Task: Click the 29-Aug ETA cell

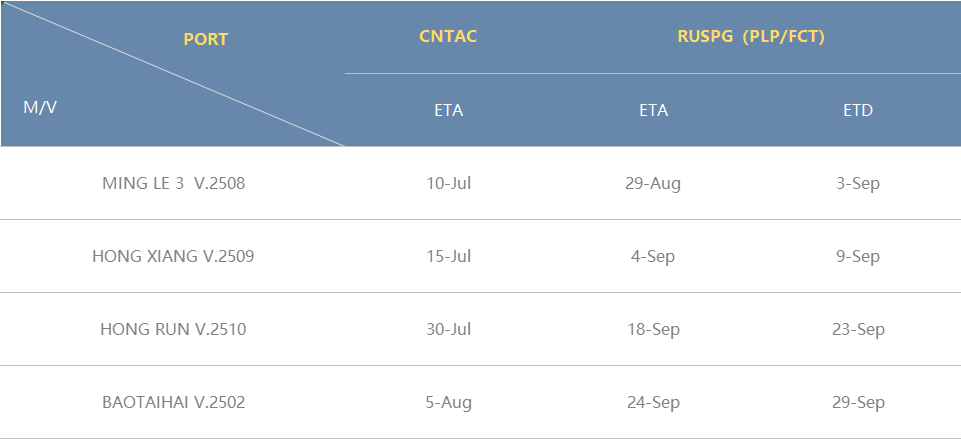Action: [x=653, y=183]
